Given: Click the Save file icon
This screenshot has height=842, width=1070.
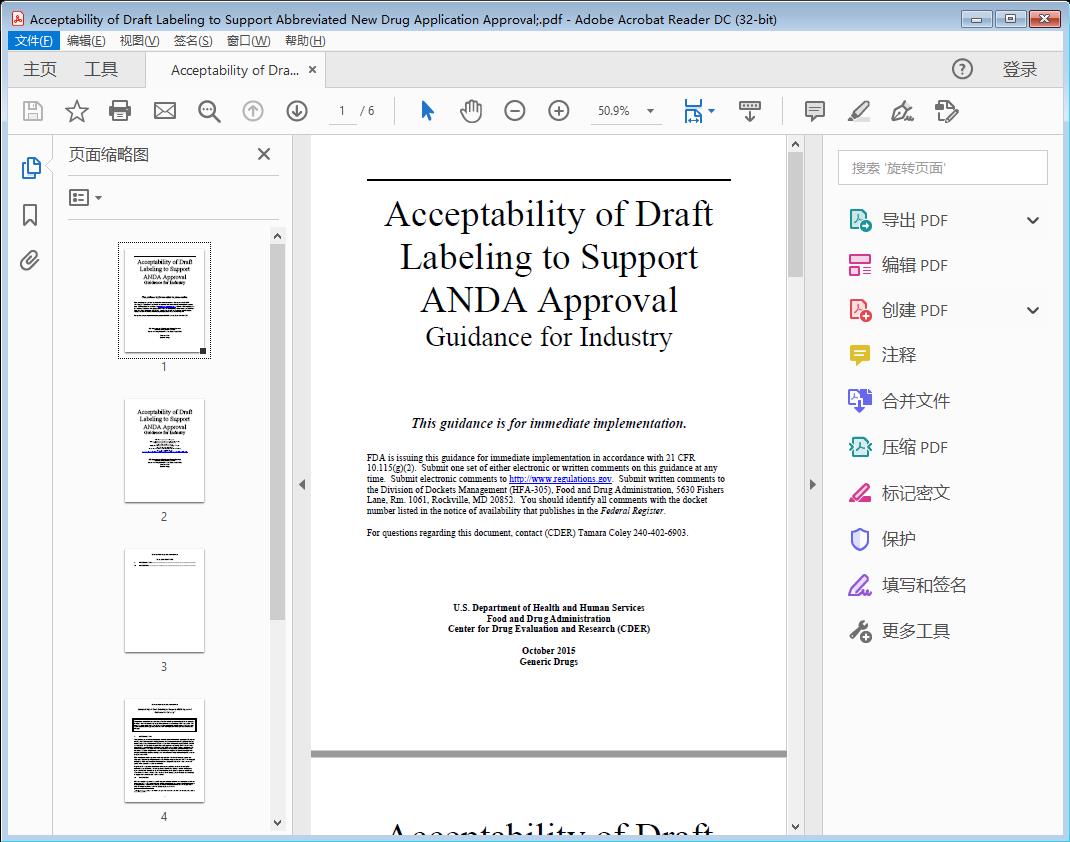Looking at the screenshot, I should point(31,111).
